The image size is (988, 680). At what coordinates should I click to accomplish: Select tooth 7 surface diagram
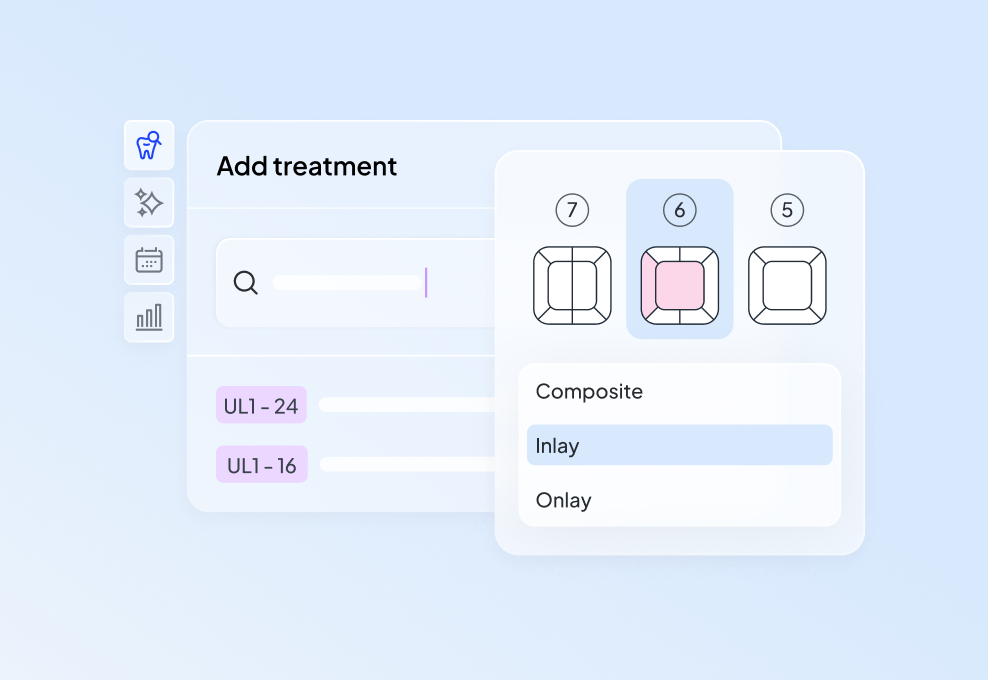point(572,285)
